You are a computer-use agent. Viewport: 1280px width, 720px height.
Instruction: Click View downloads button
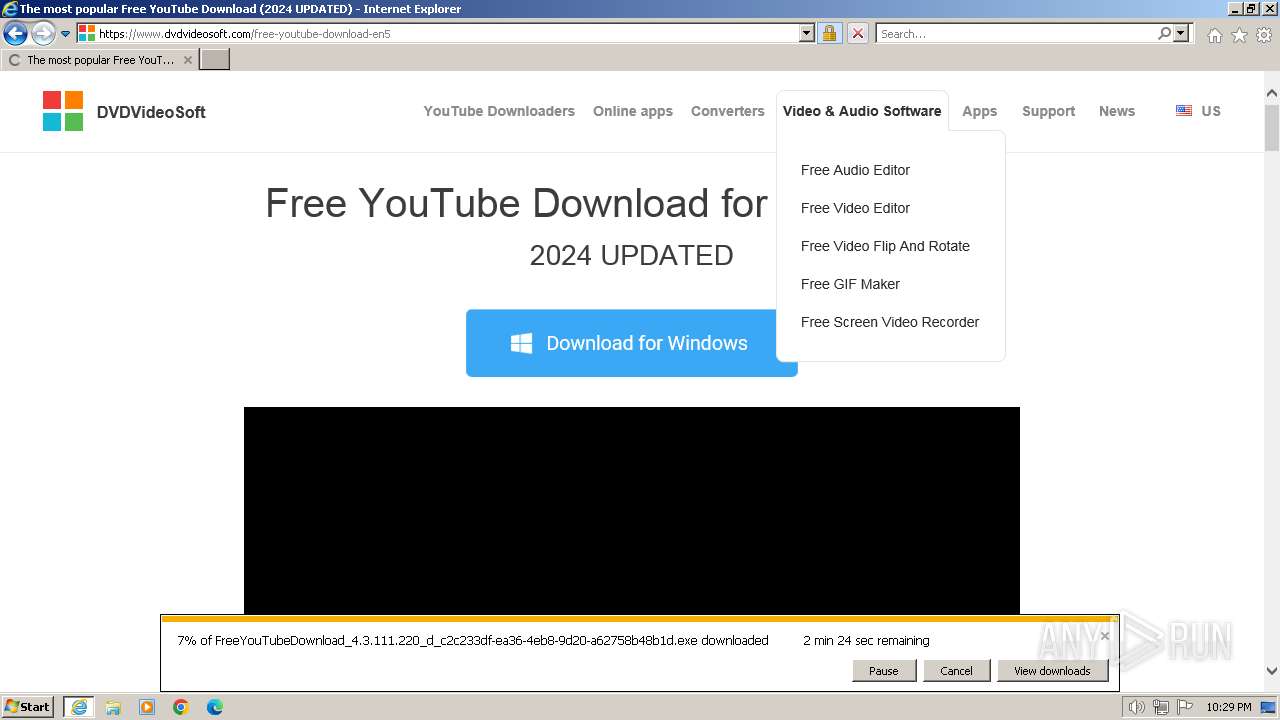coord(1052,671)
